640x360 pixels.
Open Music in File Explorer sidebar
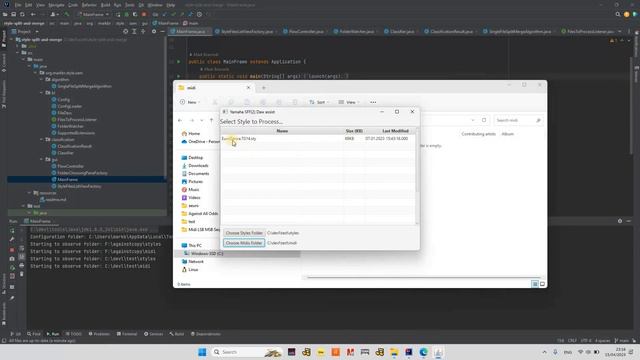click(x=191, y=189)
